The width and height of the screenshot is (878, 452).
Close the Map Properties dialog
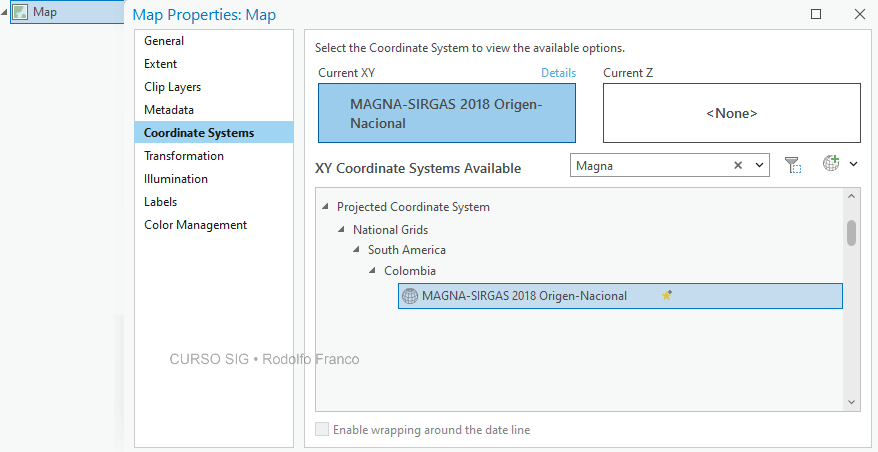tap(859, 14)
